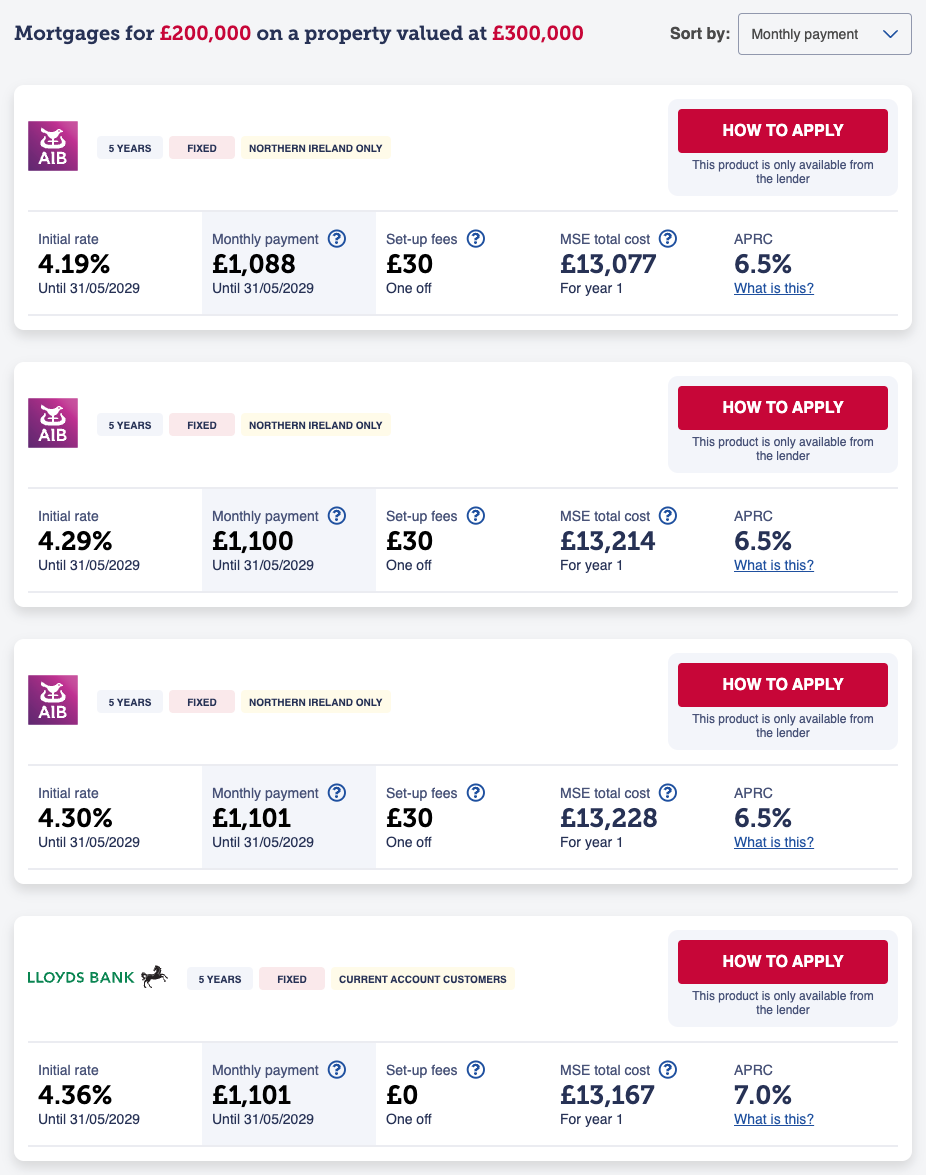Click the Set-up fees help icon for the £0 Lloyds mortgage
The width and height of the screenshot is (926, 1175).
476,1070
